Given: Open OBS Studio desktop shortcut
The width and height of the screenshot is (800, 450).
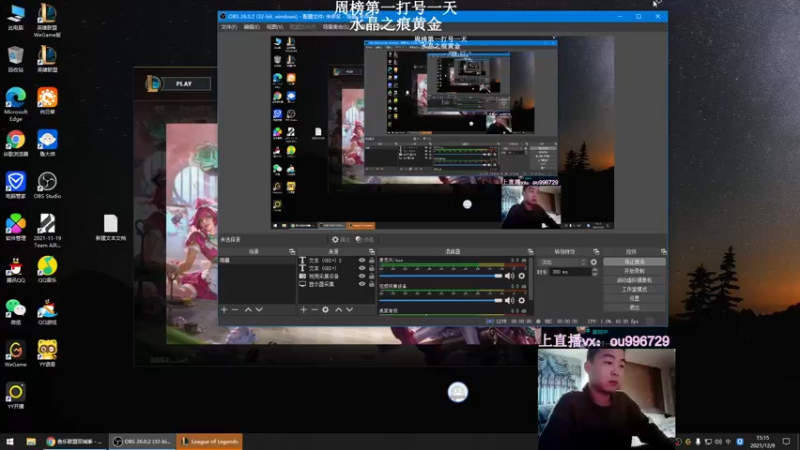Looking at the screenshot, I should (x=47, y=185).
